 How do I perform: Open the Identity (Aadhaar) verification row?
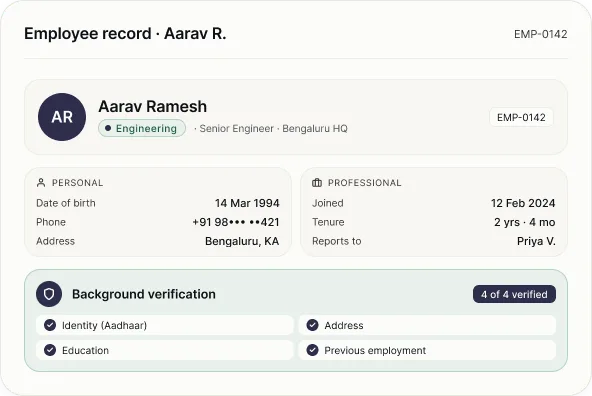pyautogui.click(x=165, y=325)
